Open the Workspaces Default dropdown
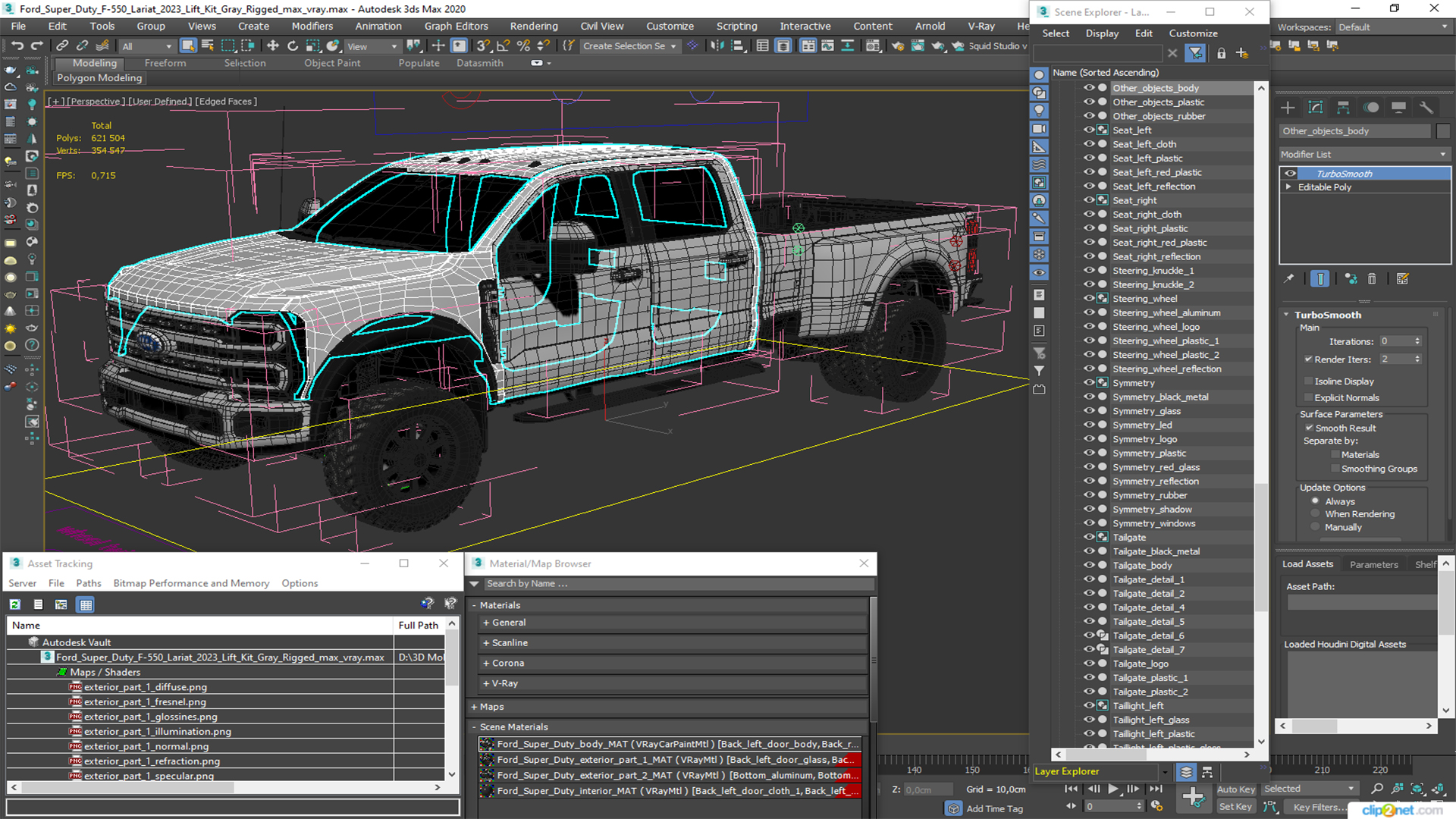The height and width of the screenshot is (819, 1456). tap(1392, 27)
